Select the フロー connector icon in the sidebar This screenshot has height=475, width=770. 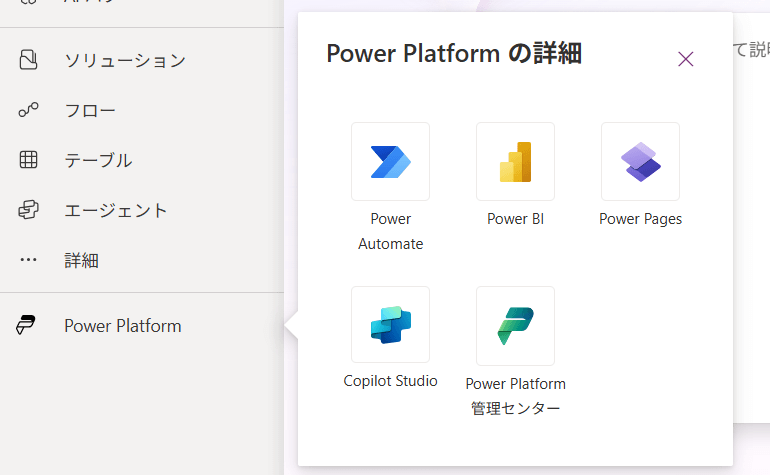coord(28,110)
